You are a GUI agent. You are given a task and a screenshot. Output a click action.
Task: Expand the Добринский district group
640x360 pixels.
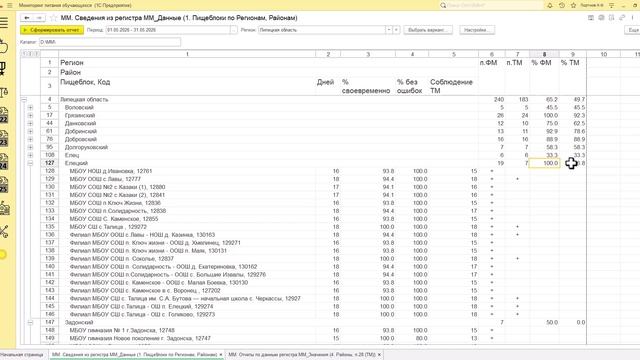coord(30,131)
